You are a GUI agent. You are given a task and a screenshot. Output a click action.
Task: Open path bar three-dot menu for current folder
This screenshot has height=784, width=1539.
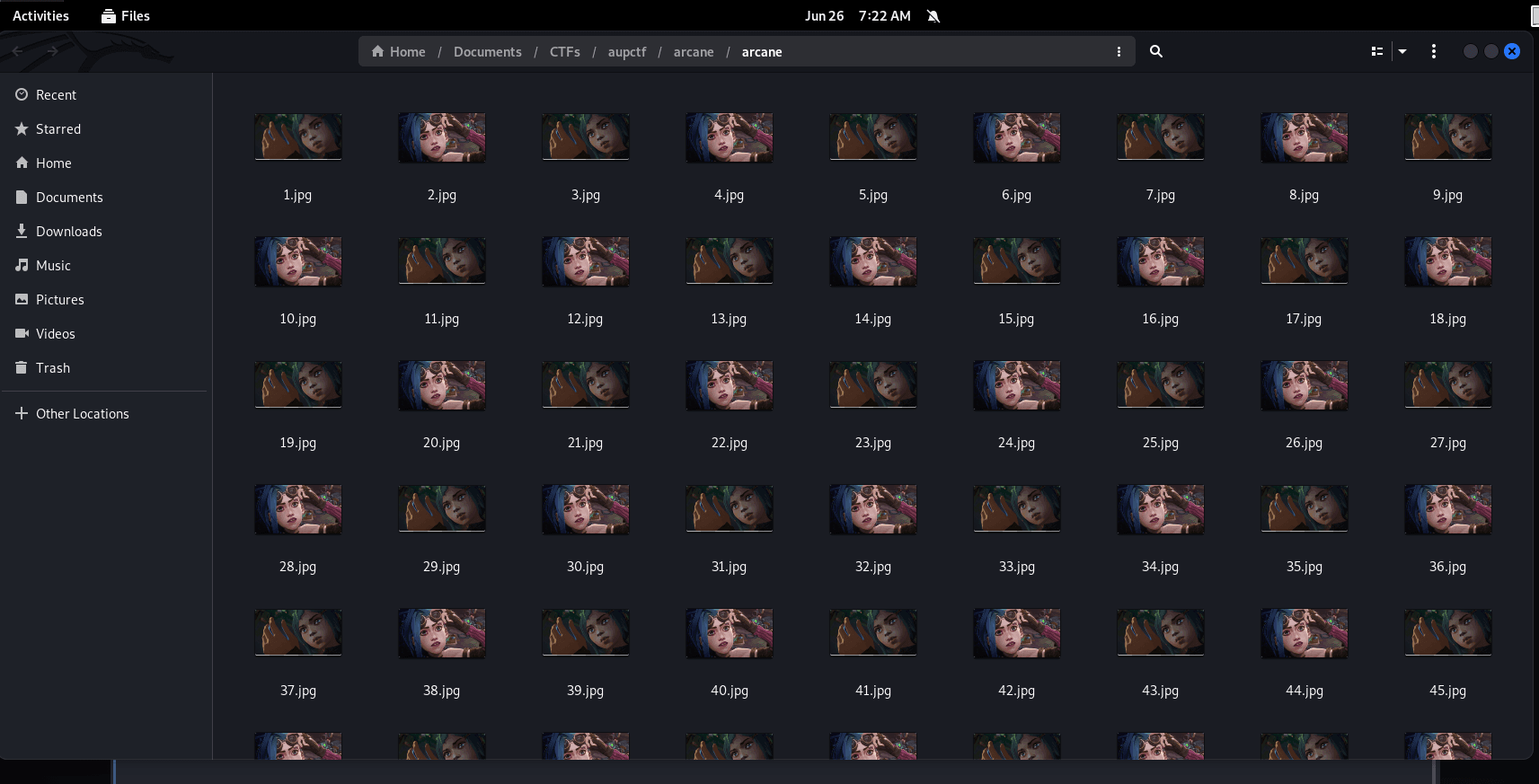coord(1119,52)
